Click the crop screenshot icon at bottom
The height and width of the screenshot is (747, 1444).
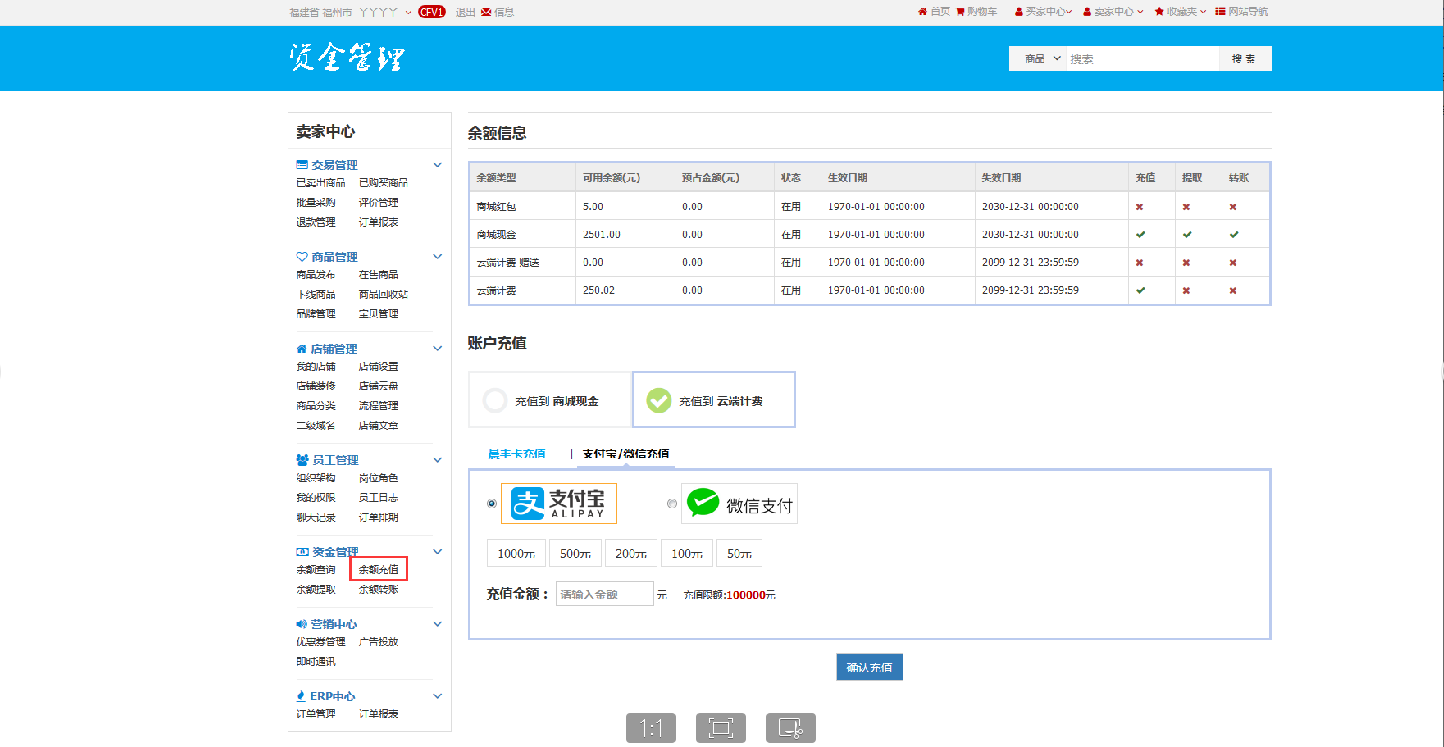pos(791,728)
